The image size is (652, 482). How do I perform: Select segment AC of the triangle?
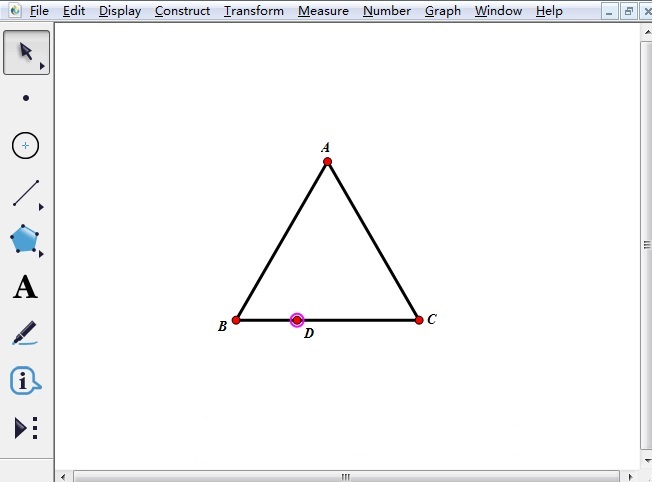click(373, 241)
